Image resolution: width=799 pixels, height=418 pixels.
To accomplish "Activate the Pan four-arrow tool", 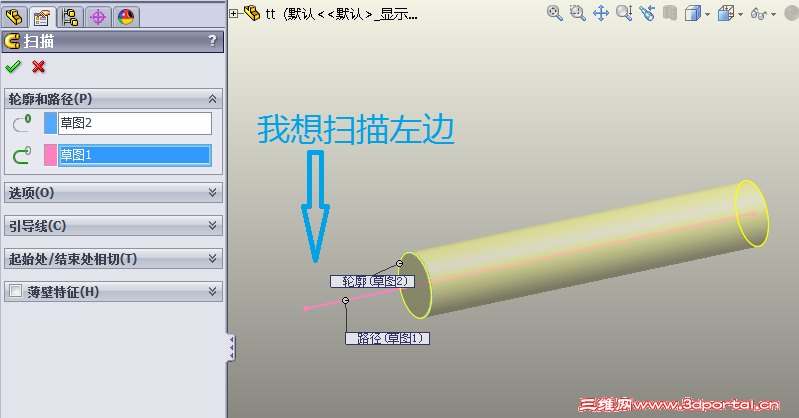I will (601, 13).
